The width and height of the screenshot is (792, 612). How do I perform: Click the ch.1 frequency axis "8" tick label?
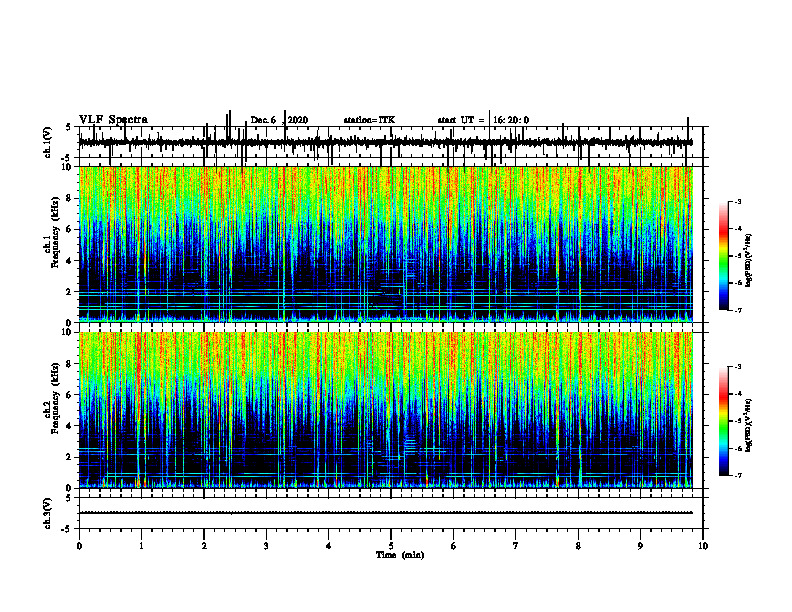tap(69, 198)
